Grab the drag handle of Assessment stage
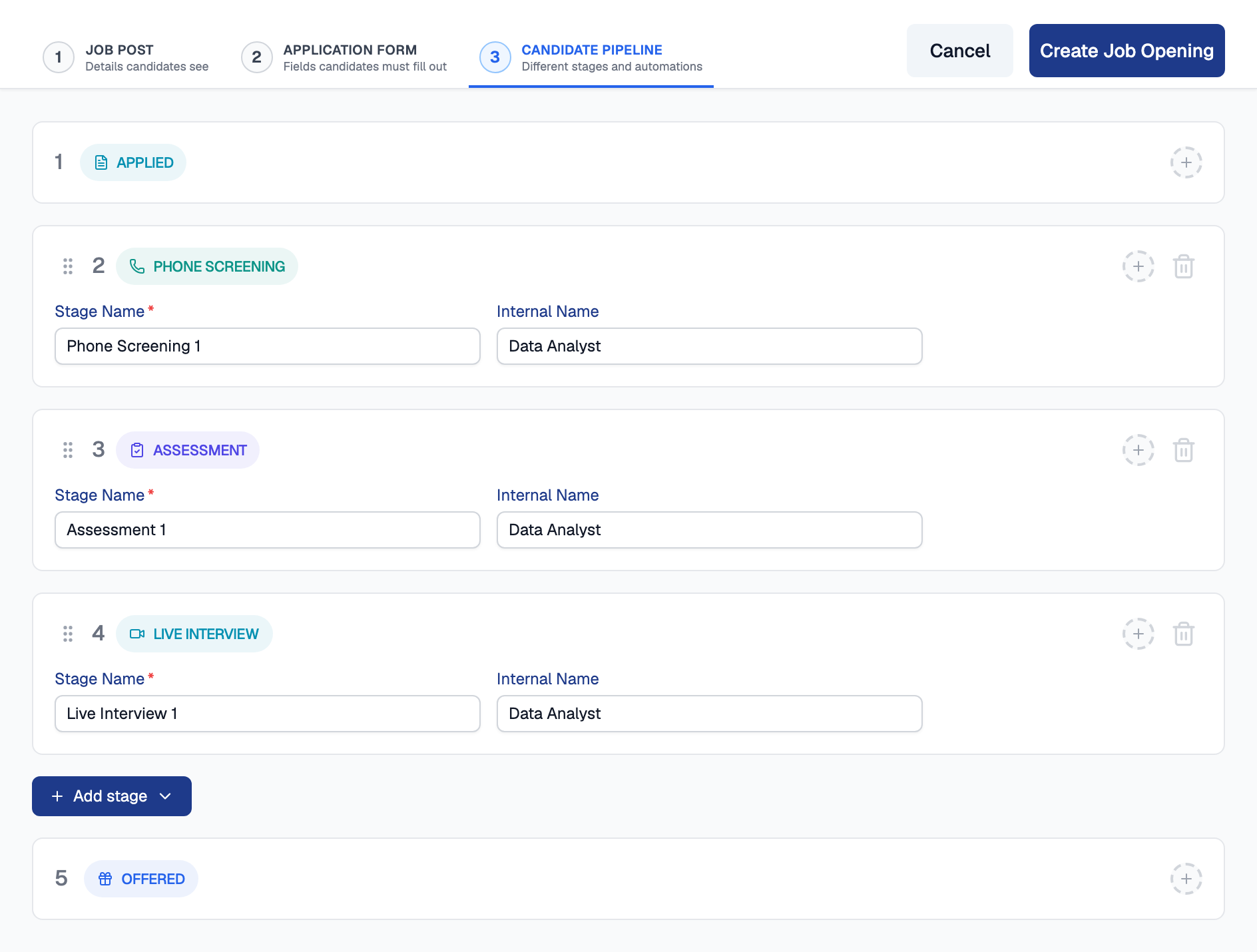The height and width of the screenshot is (952, 1257). point(67,450)
